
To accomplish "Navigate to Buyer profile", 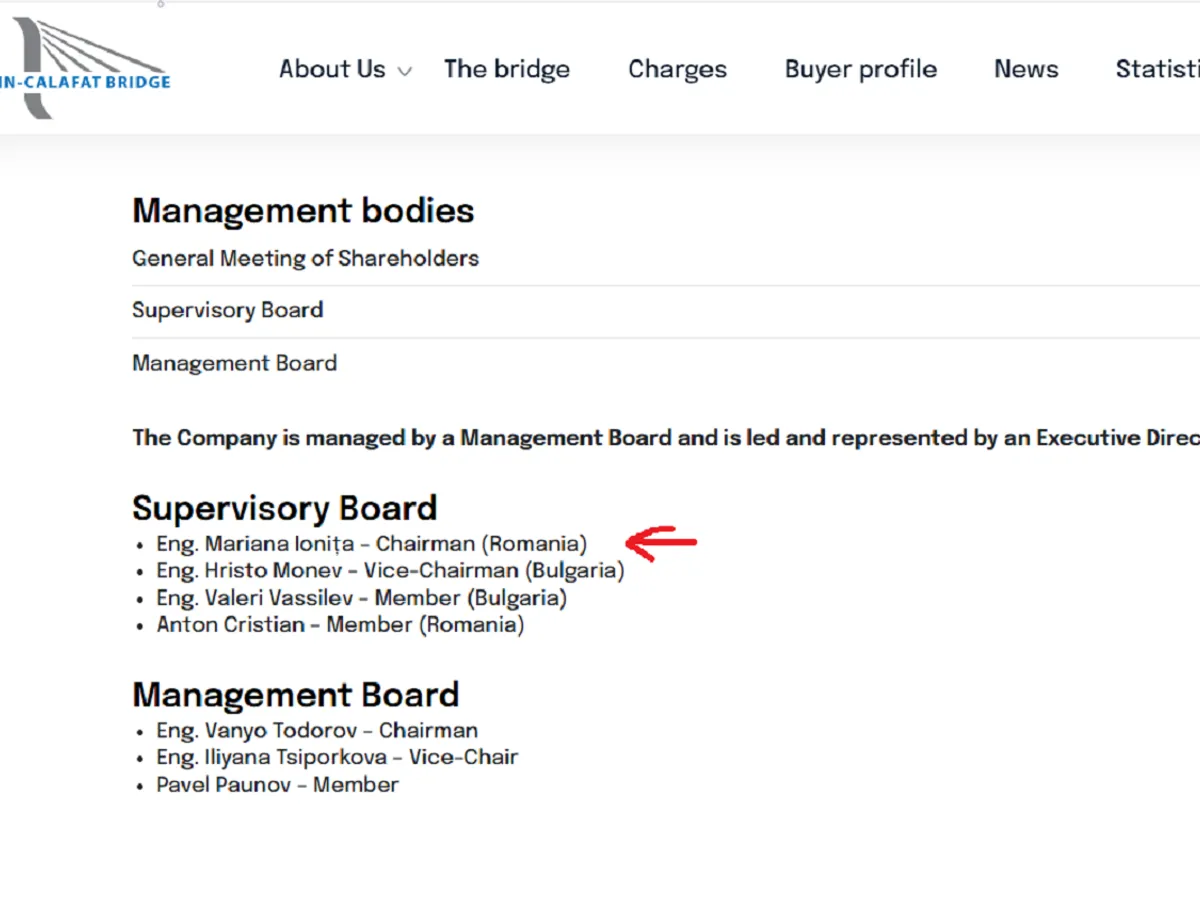I will click(x=860, y=69).
